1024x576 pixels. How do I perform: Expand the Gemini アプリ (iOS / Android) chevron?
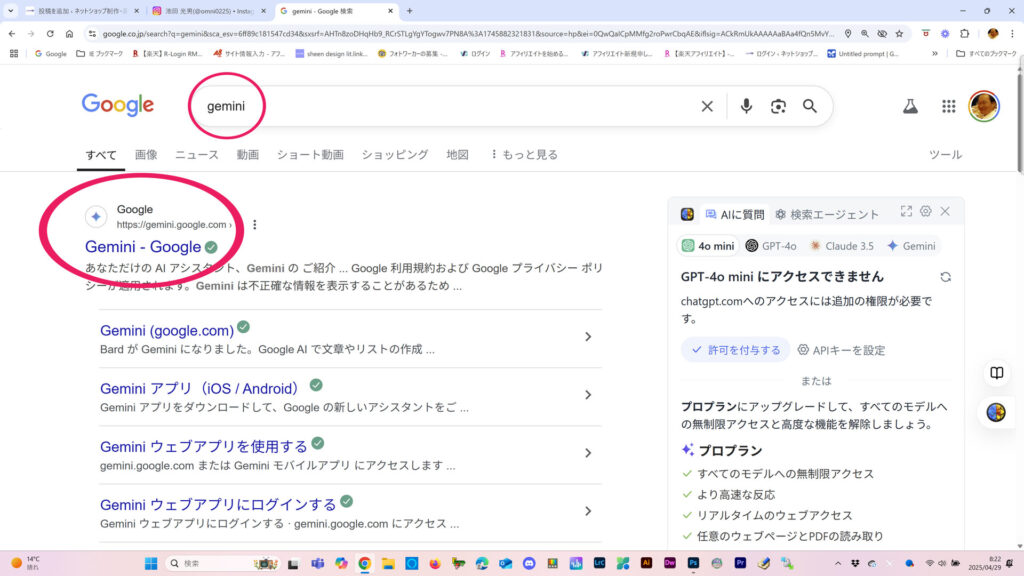[x=588, y=395]
